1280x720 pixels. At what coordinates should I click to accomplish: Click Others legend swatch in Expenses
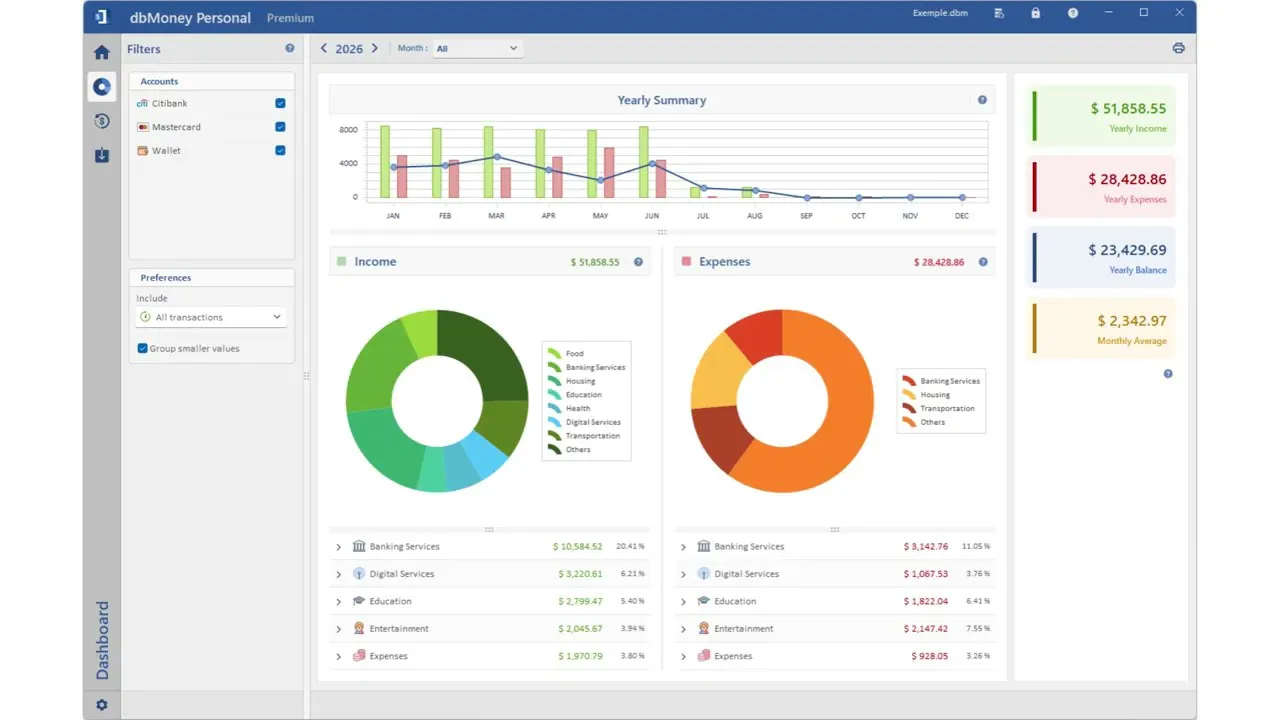coord(908,422)
